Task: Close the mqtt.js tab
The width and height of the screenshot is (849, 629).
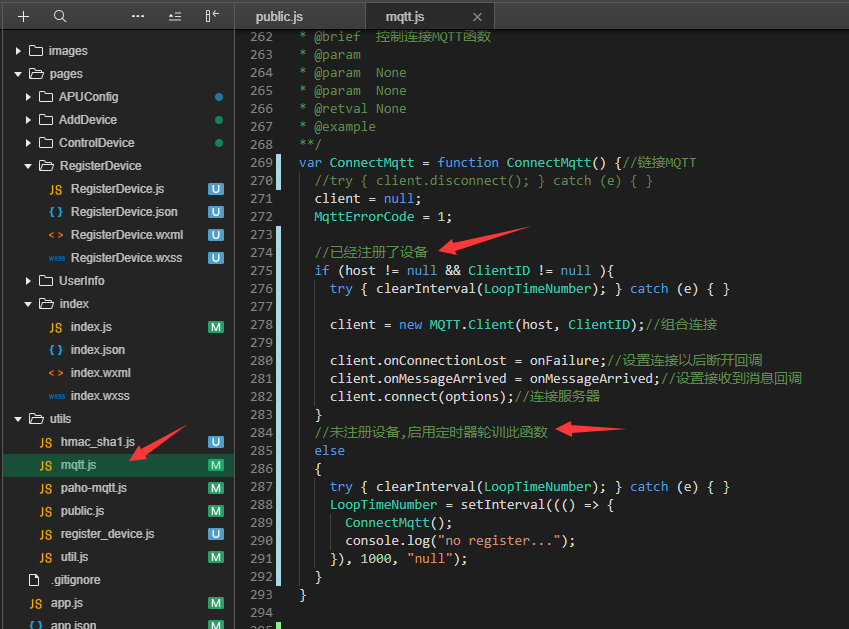Action: [477, 17]
